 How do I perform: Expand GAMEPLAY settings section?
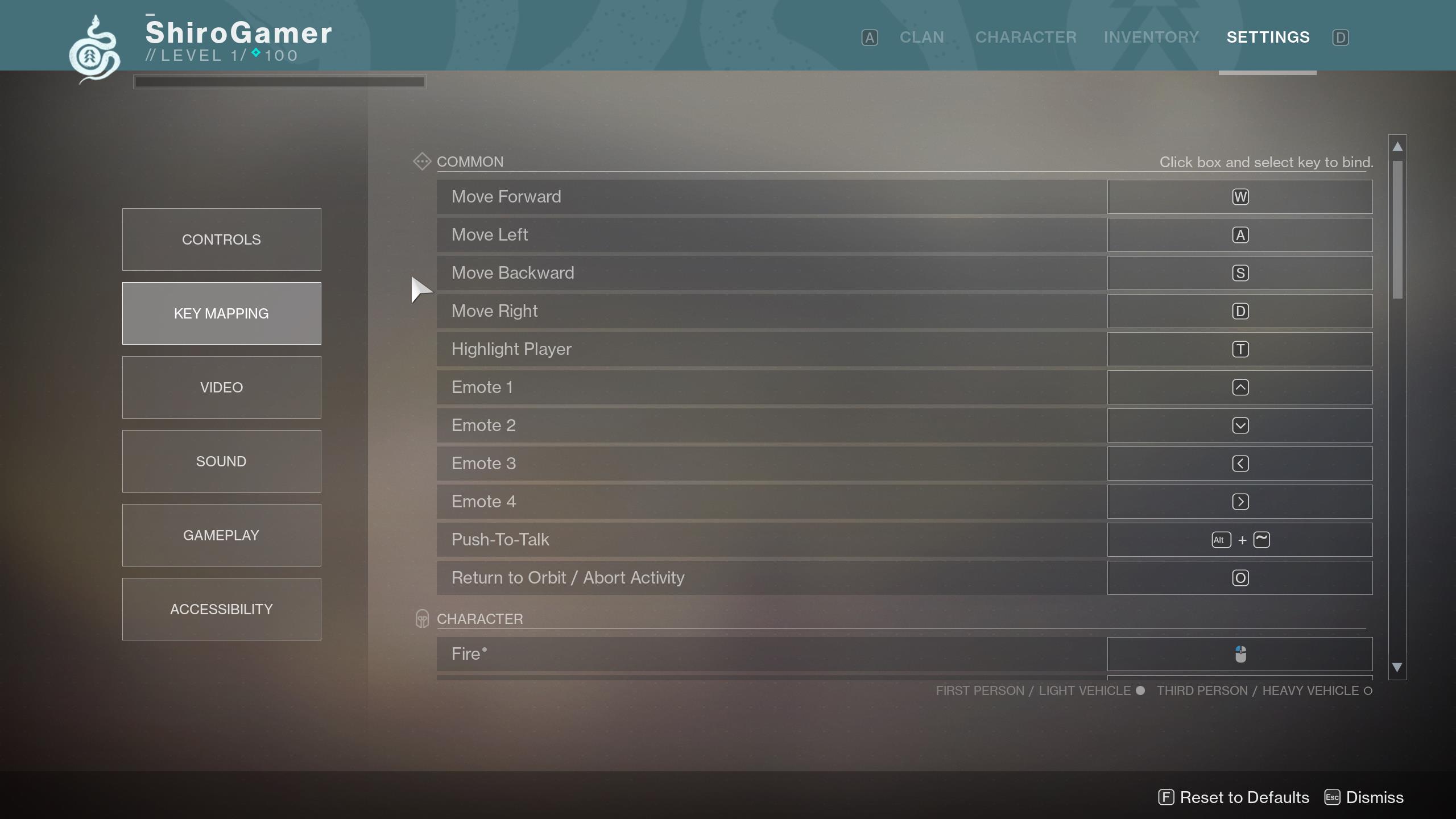point(221,535)
